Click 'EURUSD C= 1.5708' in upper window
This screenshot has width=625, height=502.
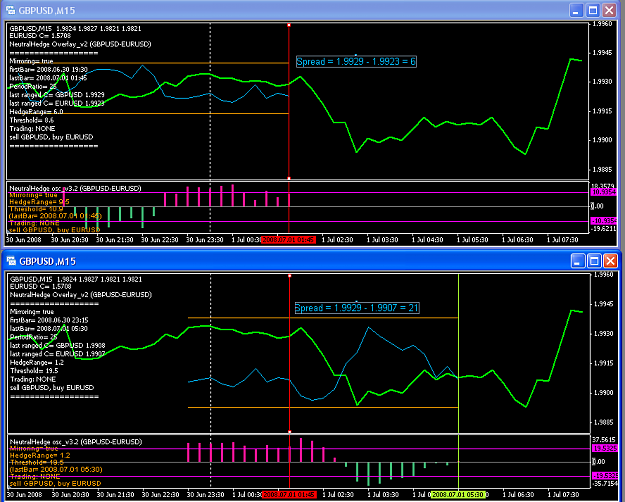pos(40,36)
